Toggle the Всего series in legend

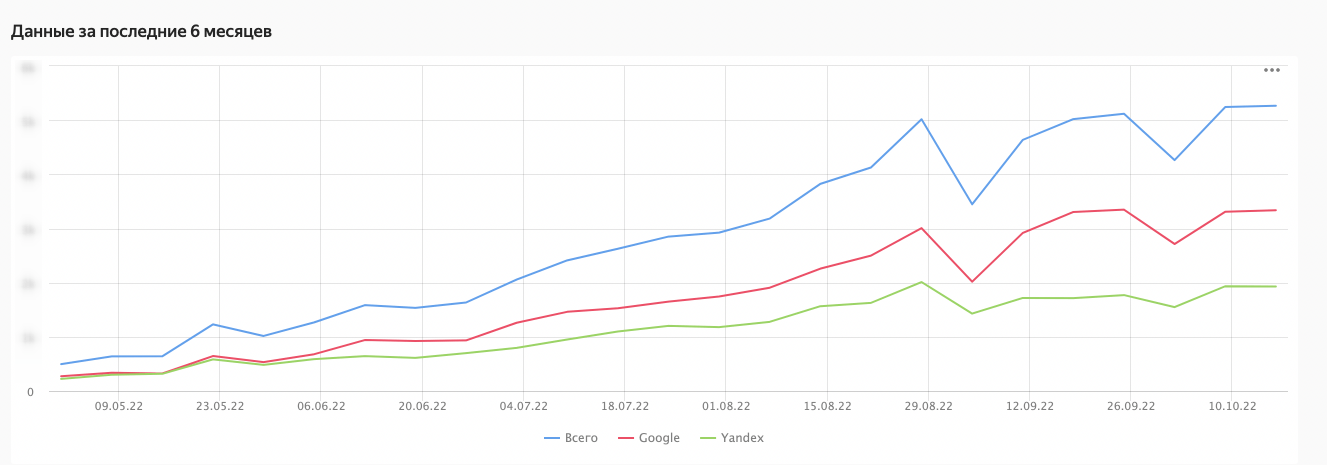tap(581, 438)
